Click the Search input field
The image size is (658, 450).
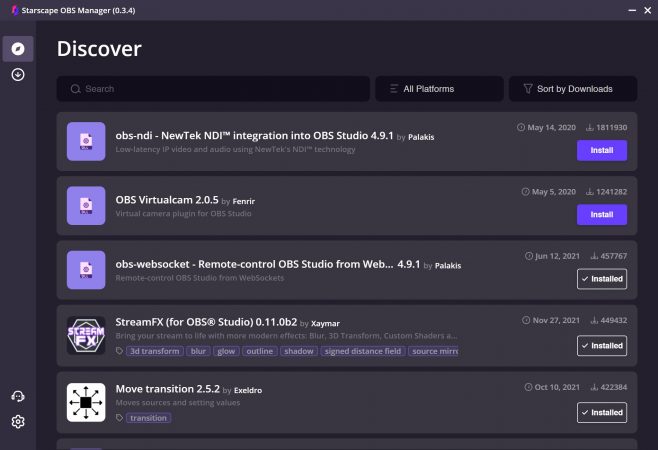tap(212, 89)
